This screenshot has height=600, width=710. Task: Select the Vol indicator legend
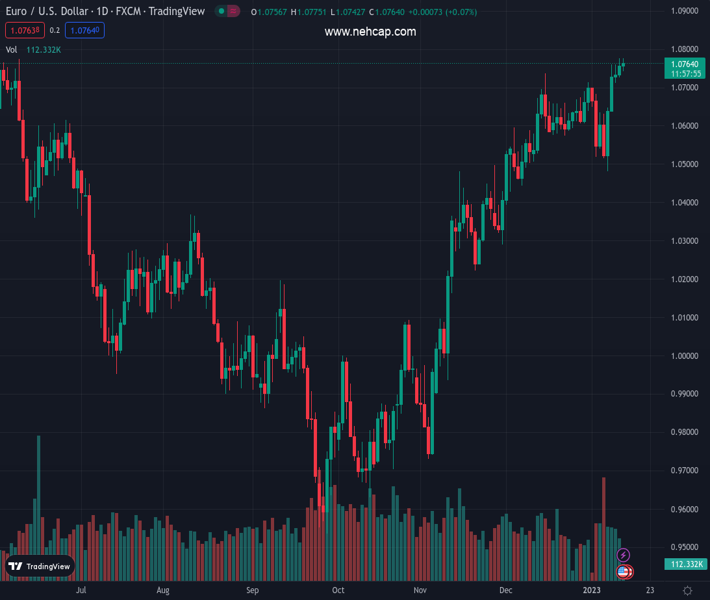[x=12, y=49]
